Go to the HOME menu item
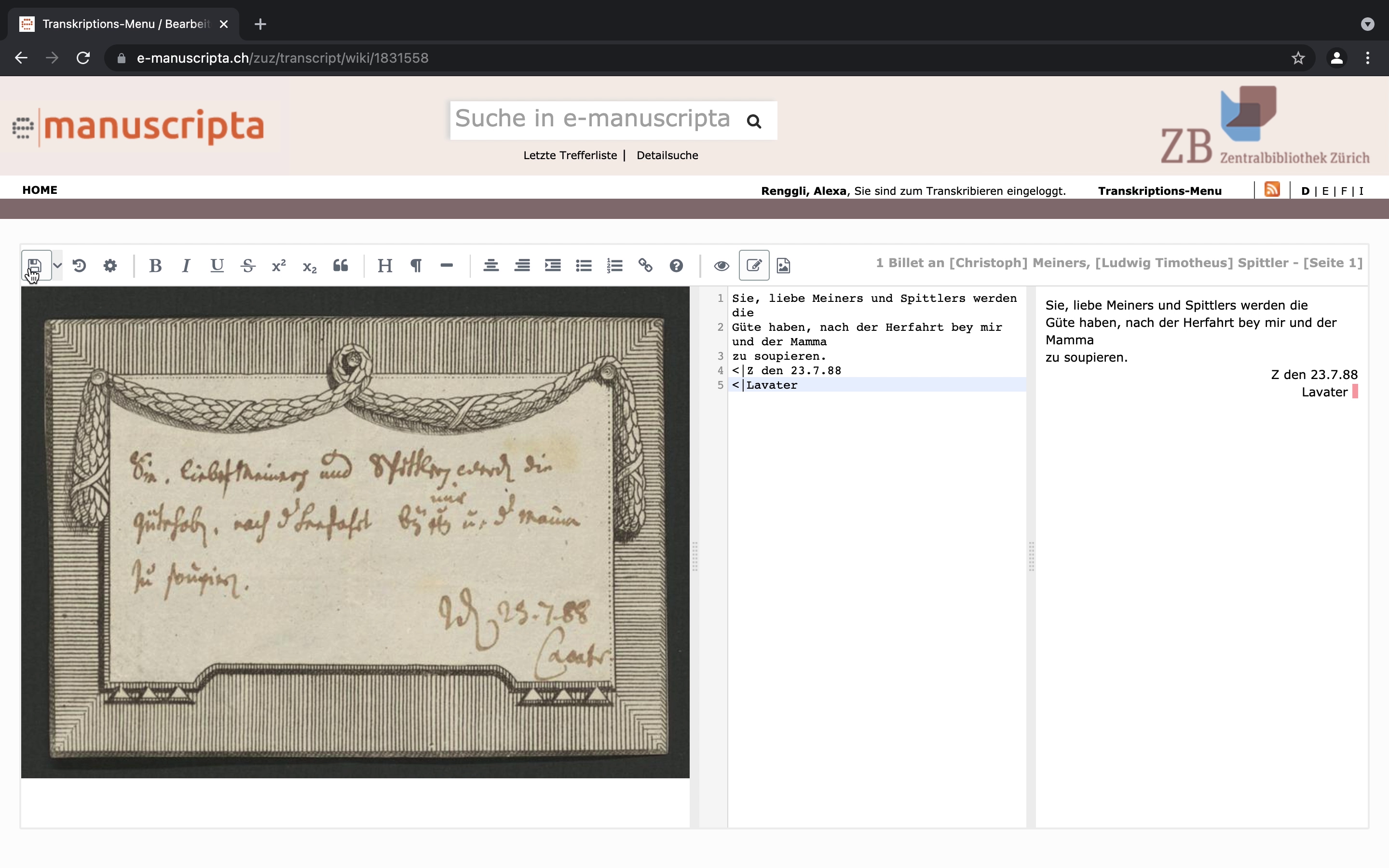 40,190
